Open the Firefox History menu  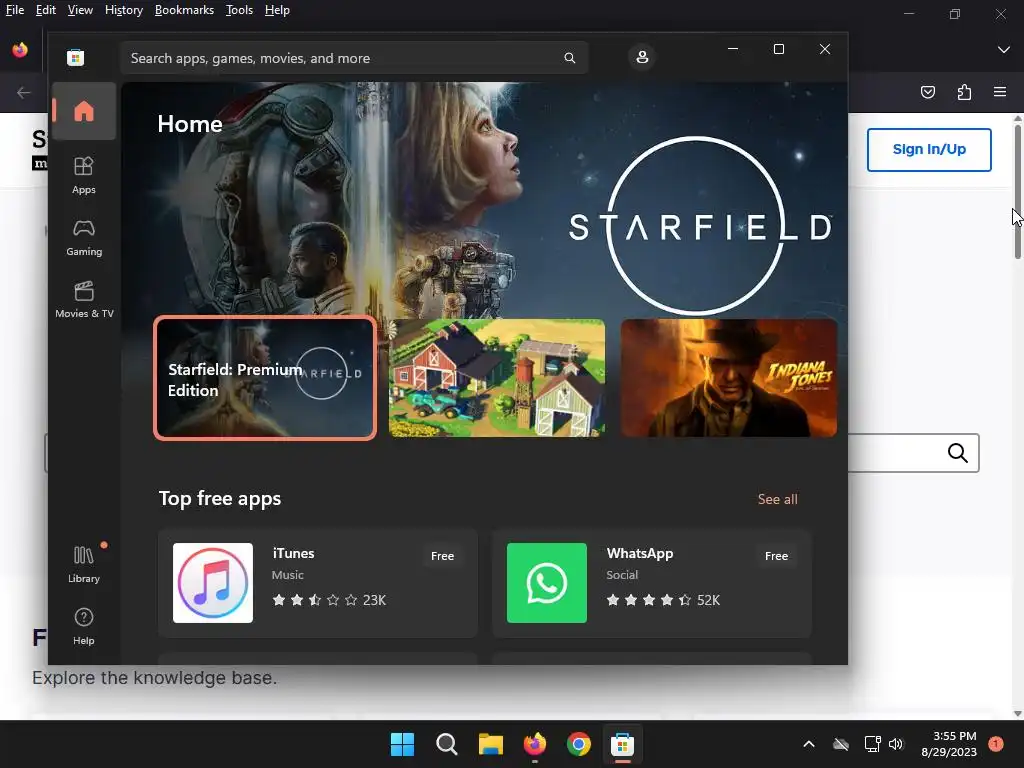(x=123, y=10)
